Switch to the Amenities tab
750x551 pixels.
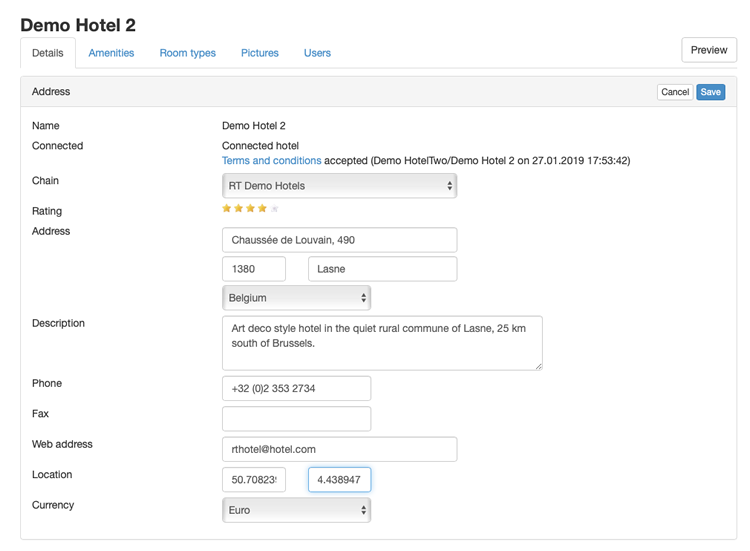[x=111, y=53]
